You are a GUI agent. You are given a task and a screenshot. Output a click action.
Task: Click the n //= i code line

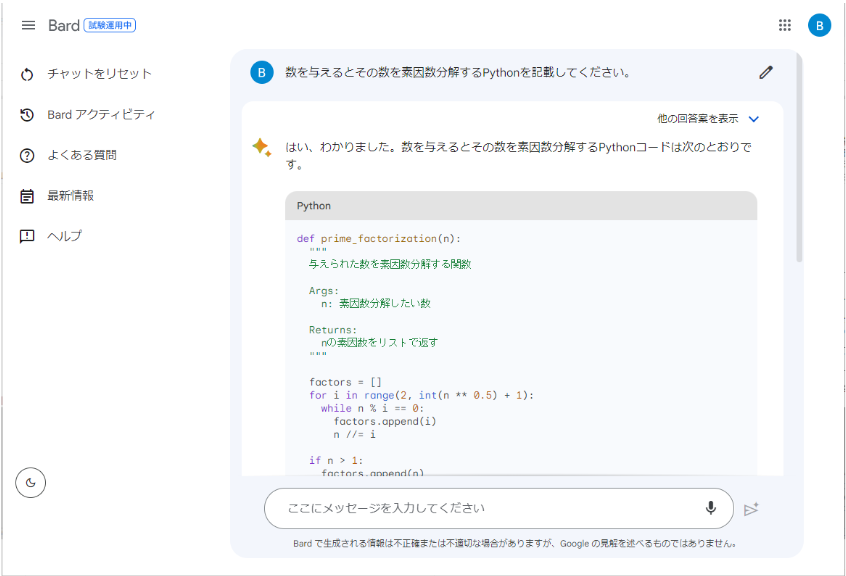pyautogui.click(x=354, y=434)
